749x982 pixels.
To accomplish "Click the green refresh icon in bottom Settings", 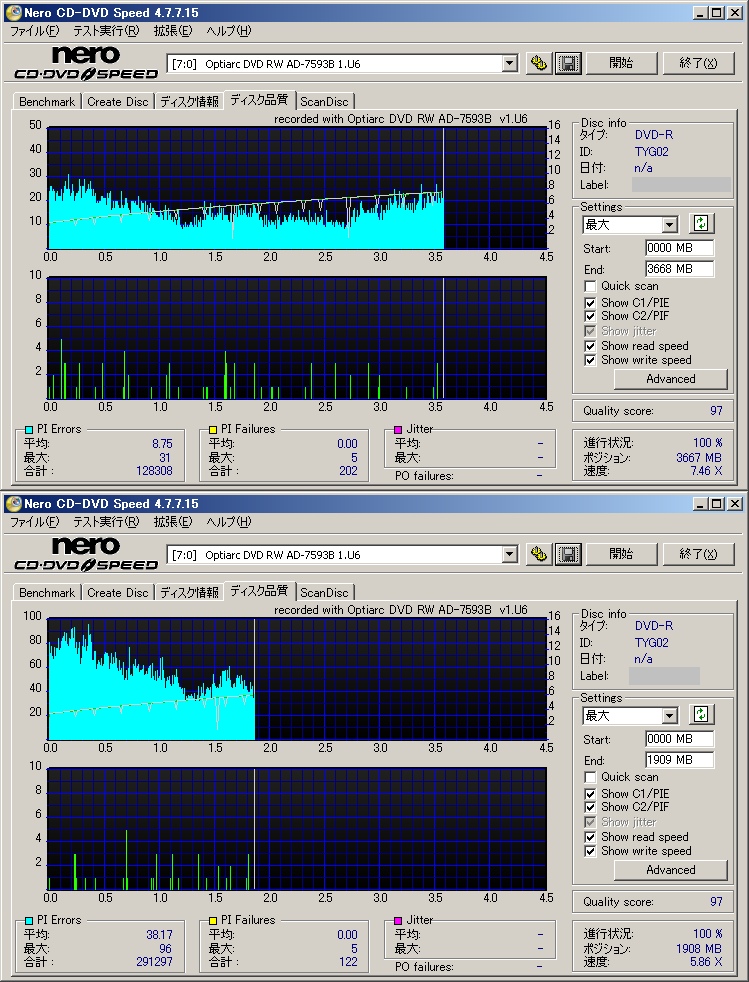I will pos(701,715).
